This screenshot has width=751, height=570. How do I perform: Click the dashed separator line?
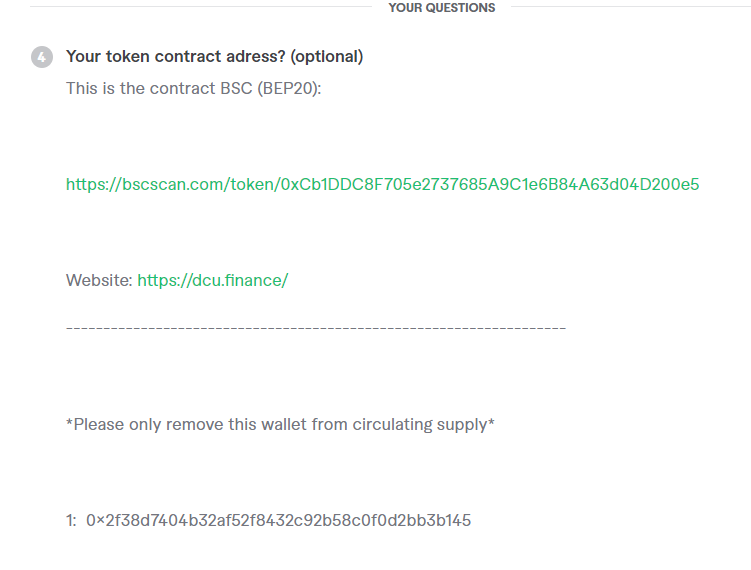click(315, 328)
